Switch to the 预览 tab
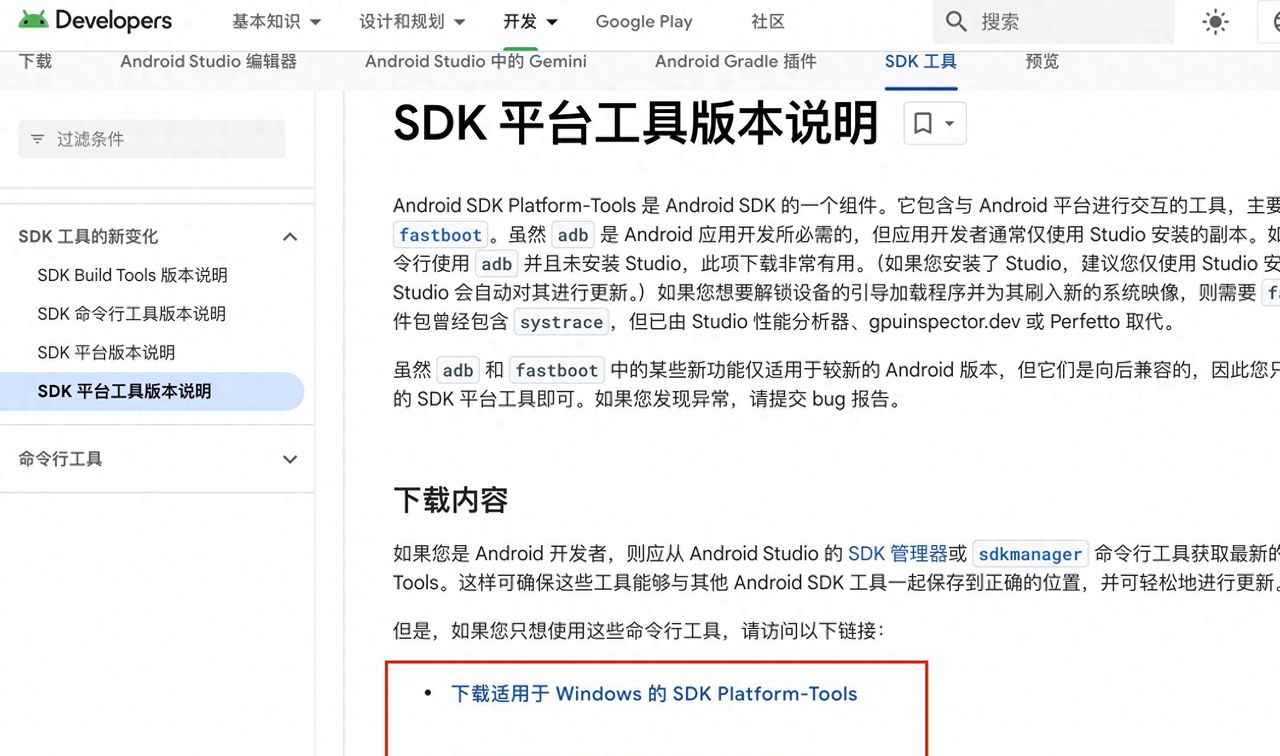 coord(1042,61)
